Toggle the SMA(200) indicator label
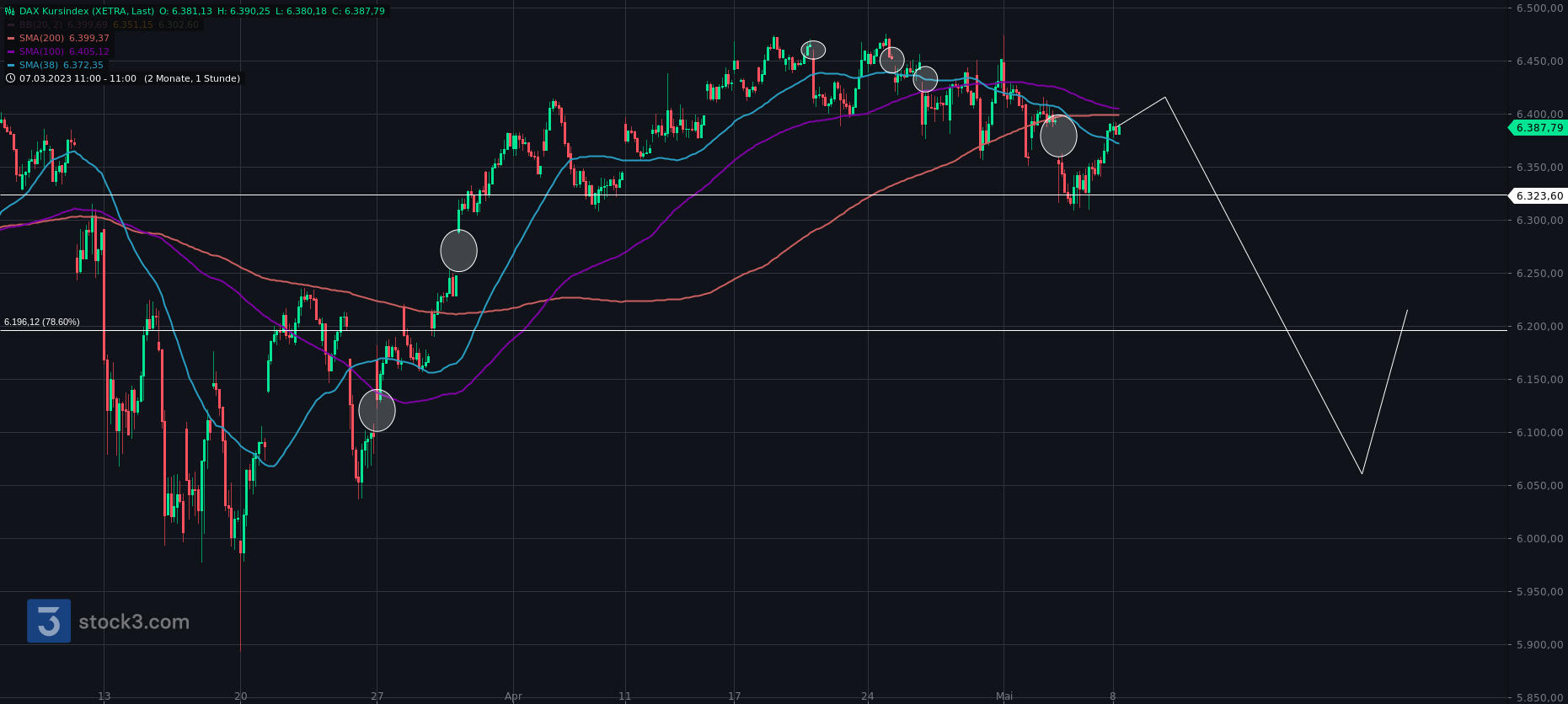This screenshot has height=704, width=1568. 41,38
